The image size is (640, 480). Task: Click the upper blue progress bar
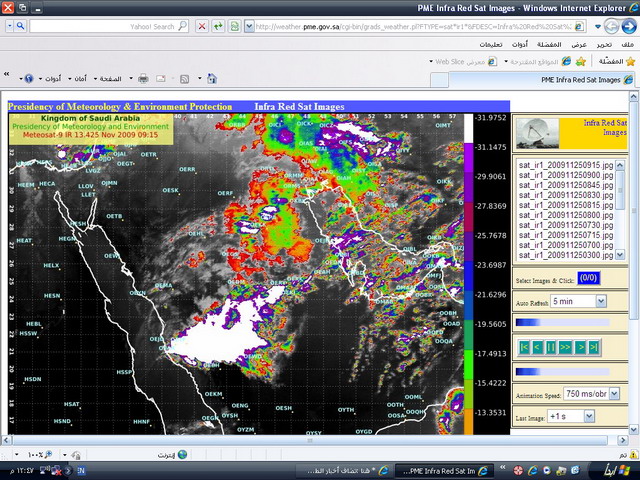tap(562, 322)
